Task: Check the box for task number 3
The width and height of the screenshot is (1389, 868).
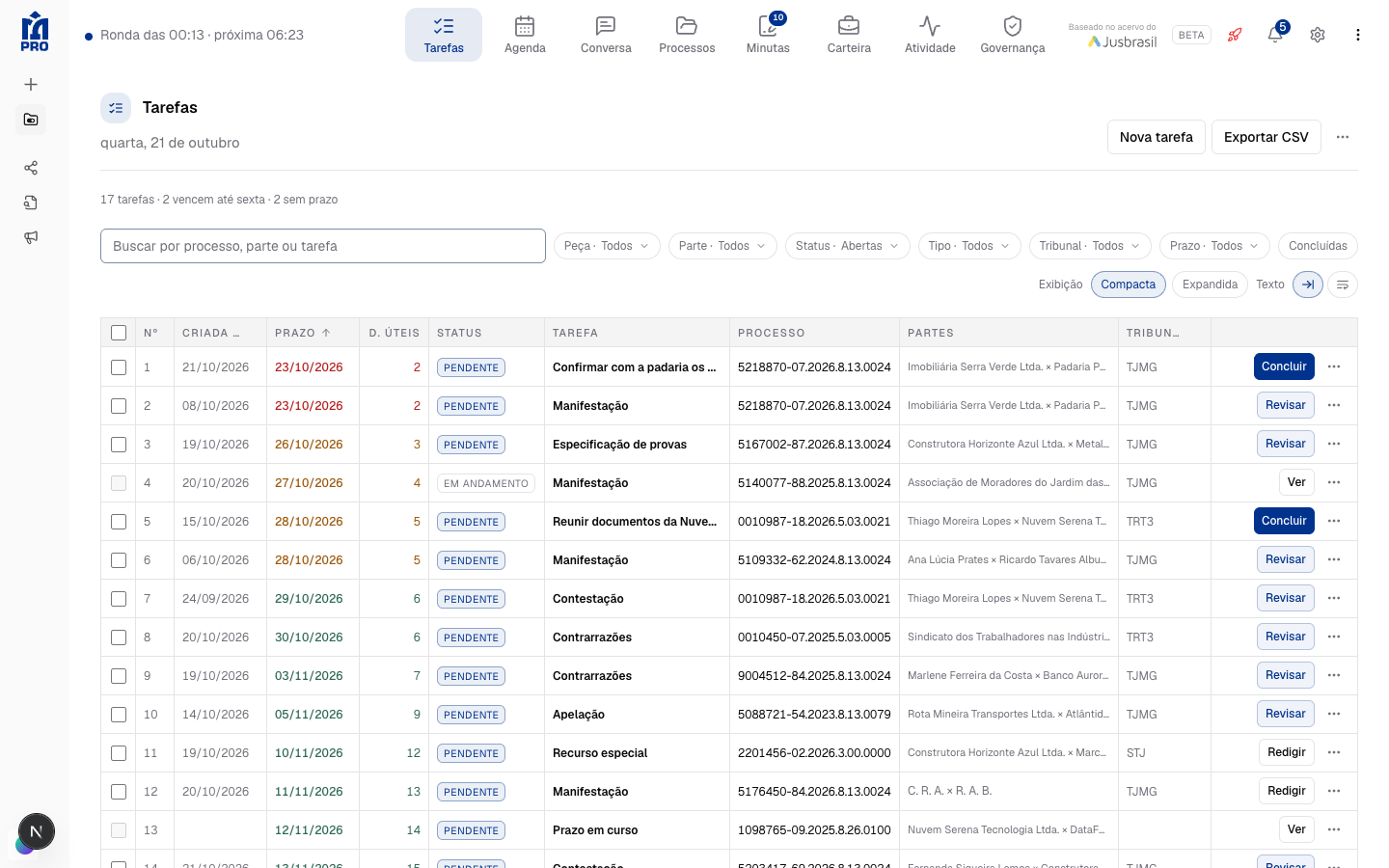Action: [119, 445]
